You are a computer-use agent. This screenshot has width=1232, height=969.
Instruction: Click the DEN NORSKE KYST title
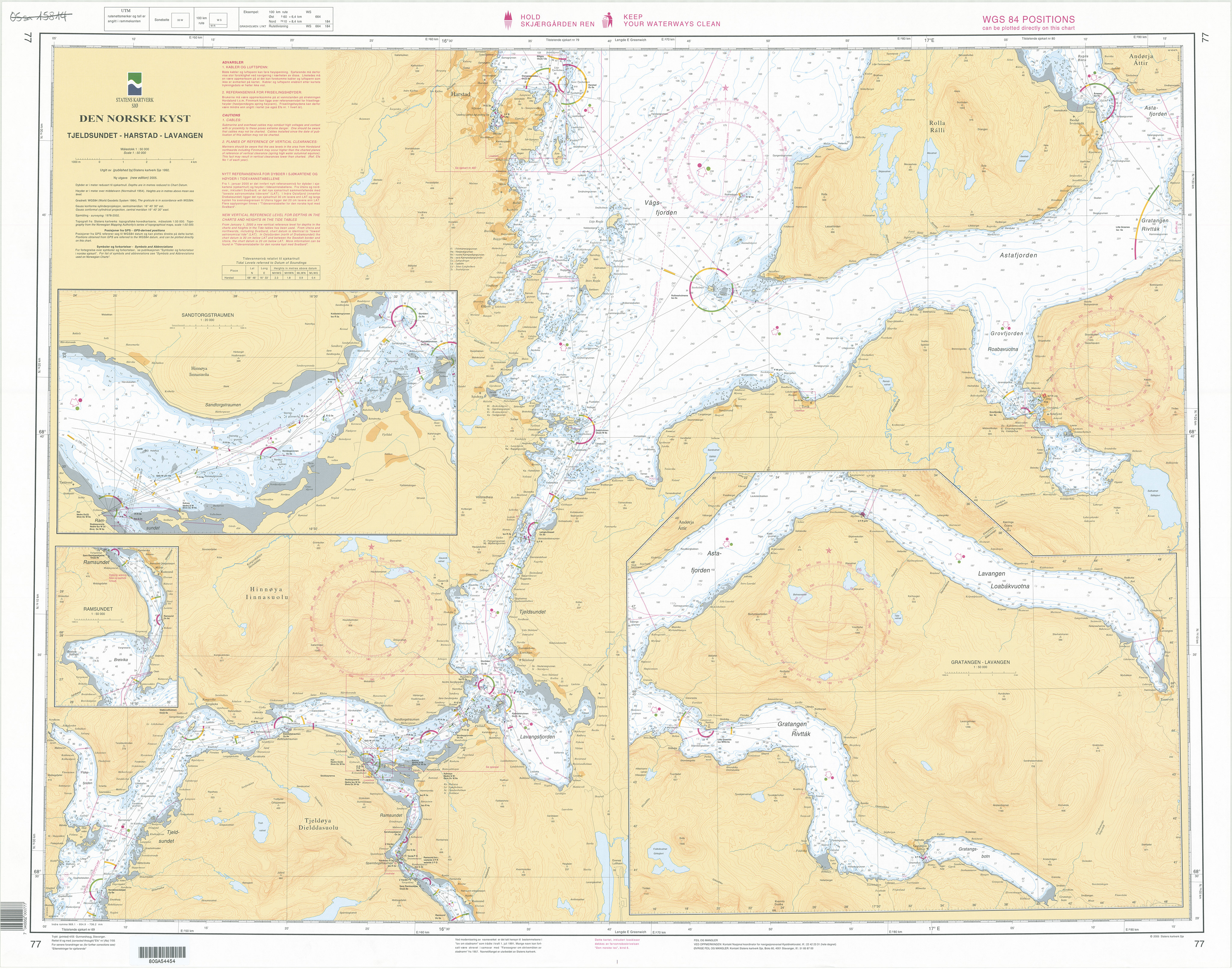(x=134, y=119)
